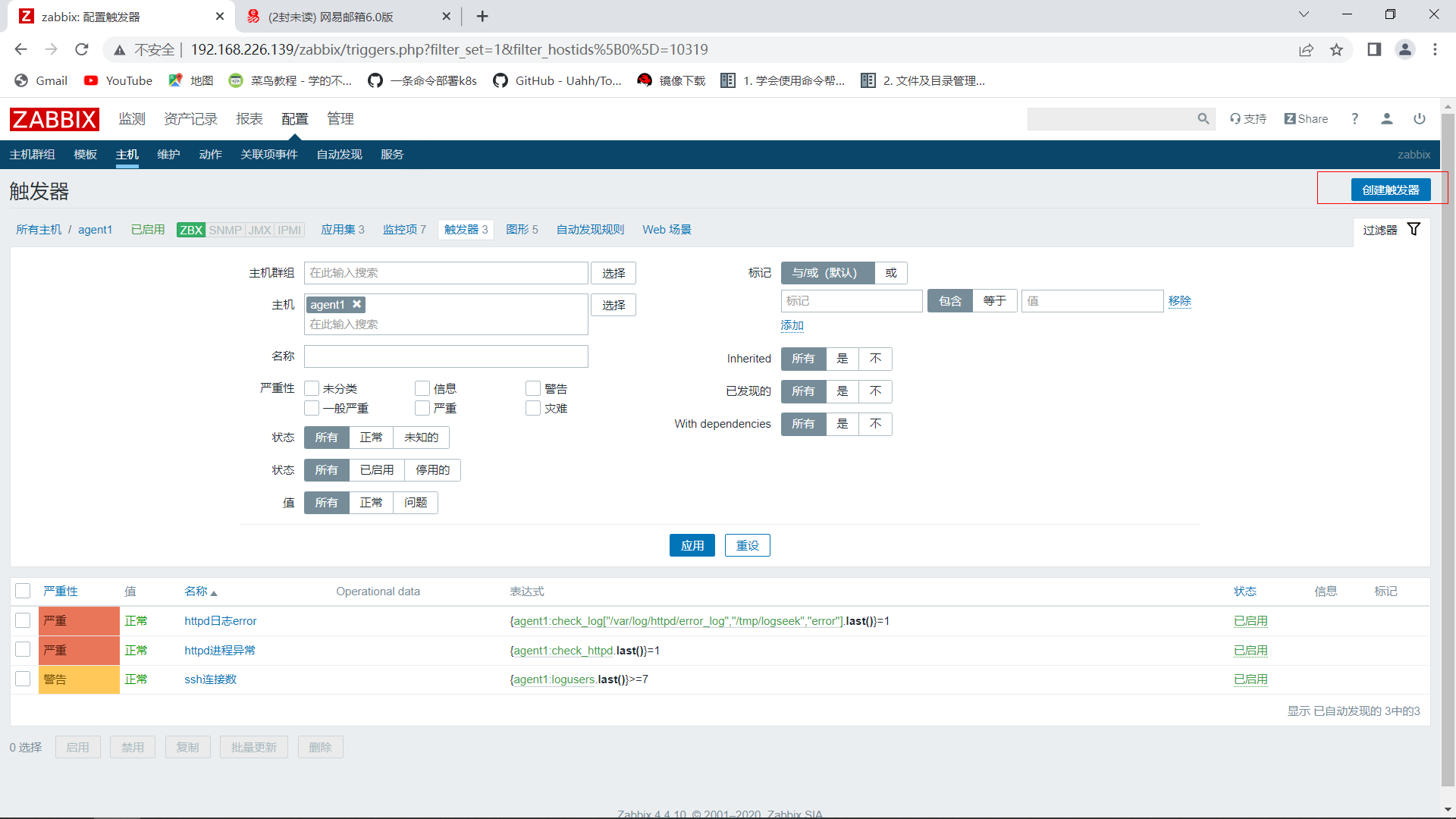Open the user profile icon
Viewport: 1456px width, 819px height.
click(1386, 119)
